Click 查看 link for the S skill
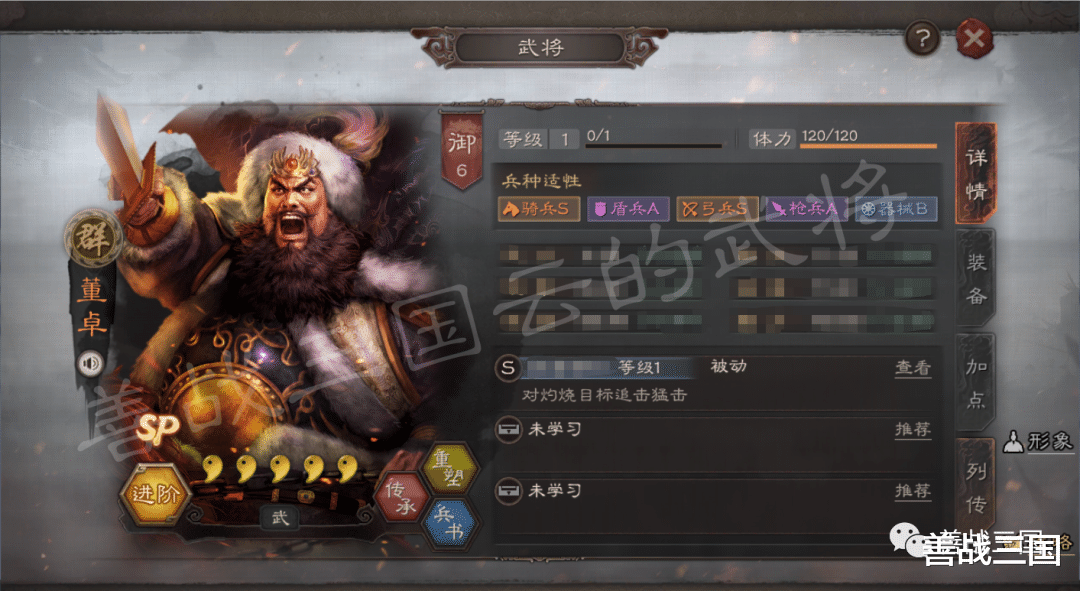Viewport: 1080px width, 591px height. click(x=913, y=368)
